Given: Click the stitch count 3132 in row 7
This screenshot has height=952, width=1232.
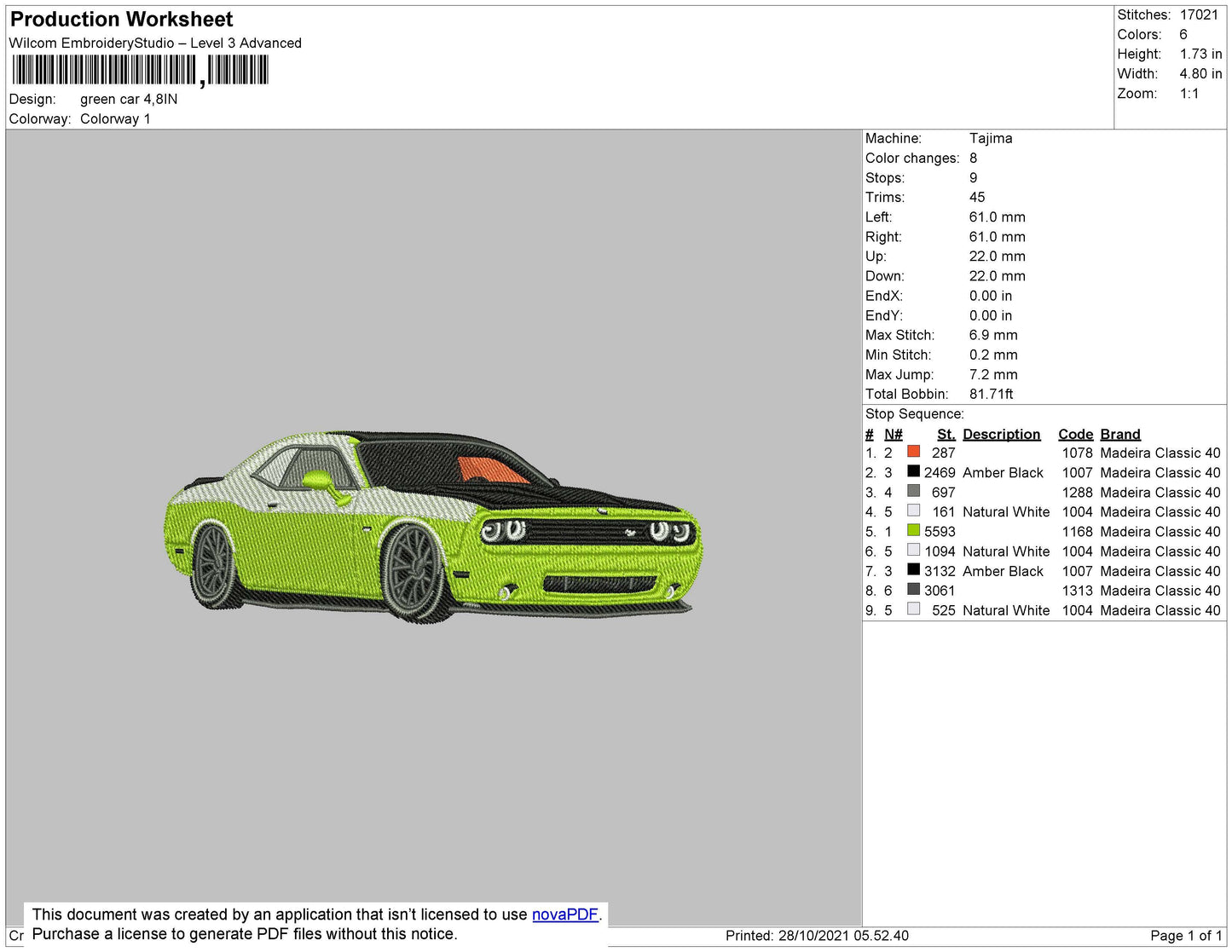Looking at the screenshot, I should pyautogui.click(x=940, y=571).
